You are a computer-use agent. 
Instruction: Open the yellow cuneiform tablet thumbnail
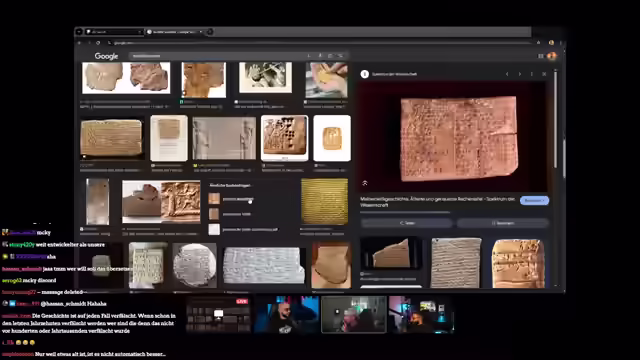click(x=324, y=201)
